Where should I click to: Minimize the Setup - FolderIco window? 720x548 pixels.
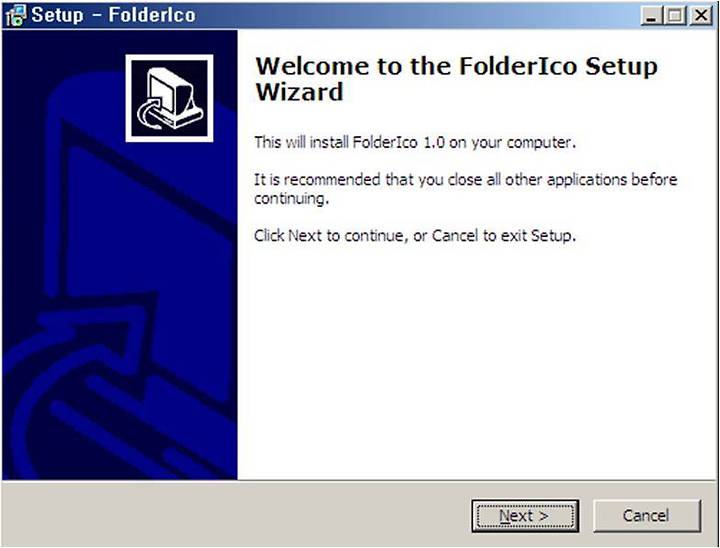(x=650, y=16)
